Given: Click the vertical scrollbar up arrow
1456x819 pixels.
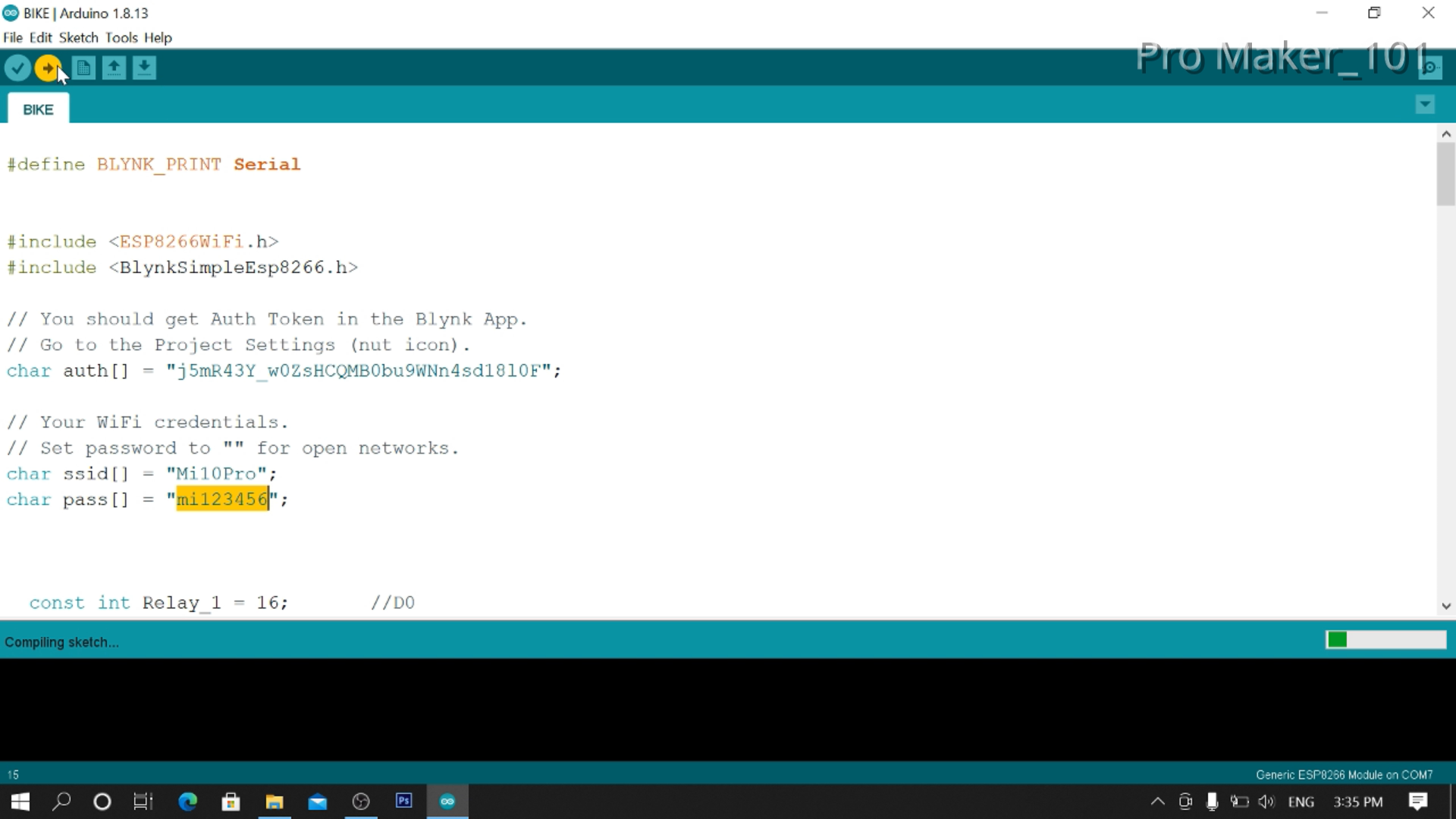Looking at the screenshot, I should 1446,133.
